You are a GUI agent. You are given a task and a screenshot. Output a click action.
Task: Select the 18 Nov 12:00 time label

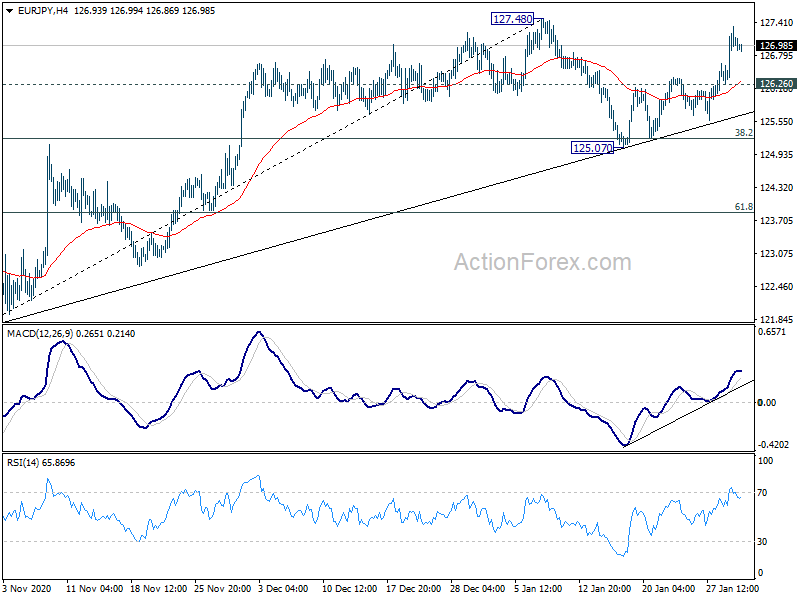(159, 588)
